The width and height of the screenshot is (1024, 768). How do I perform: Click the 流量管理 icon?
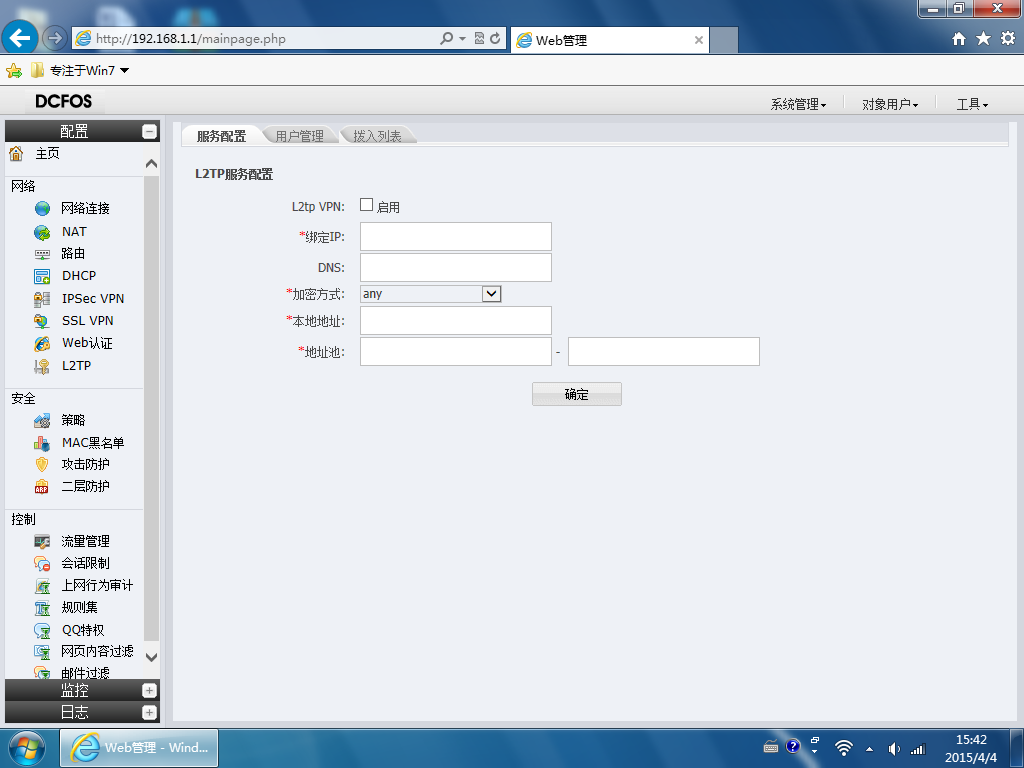point(42,541)
